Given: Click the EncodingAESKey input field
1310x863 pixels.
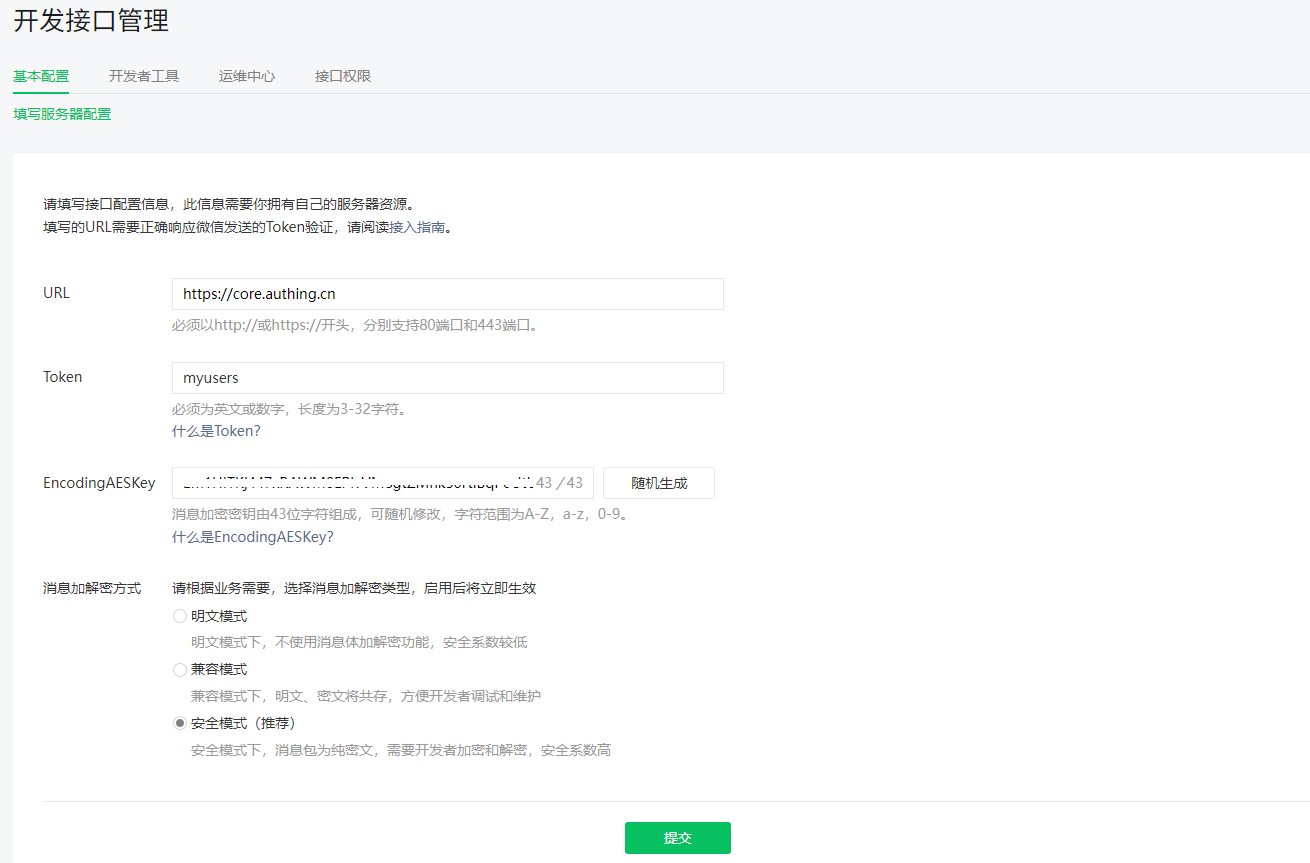Looking at the screenshot, I should coord(383,483).
